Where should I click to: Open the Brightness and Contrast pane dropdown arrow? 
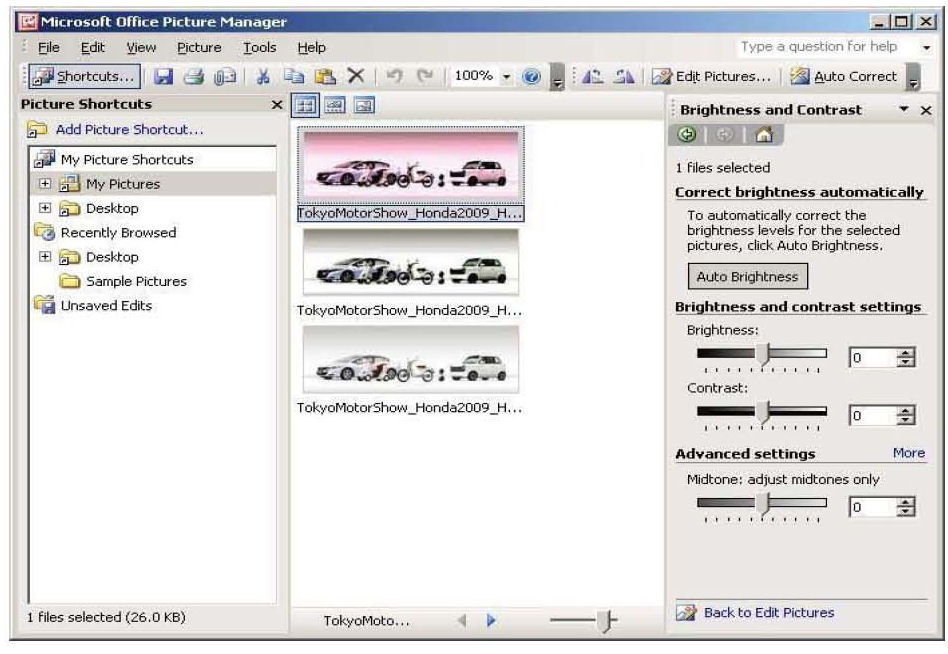click(x=903, y=109)
